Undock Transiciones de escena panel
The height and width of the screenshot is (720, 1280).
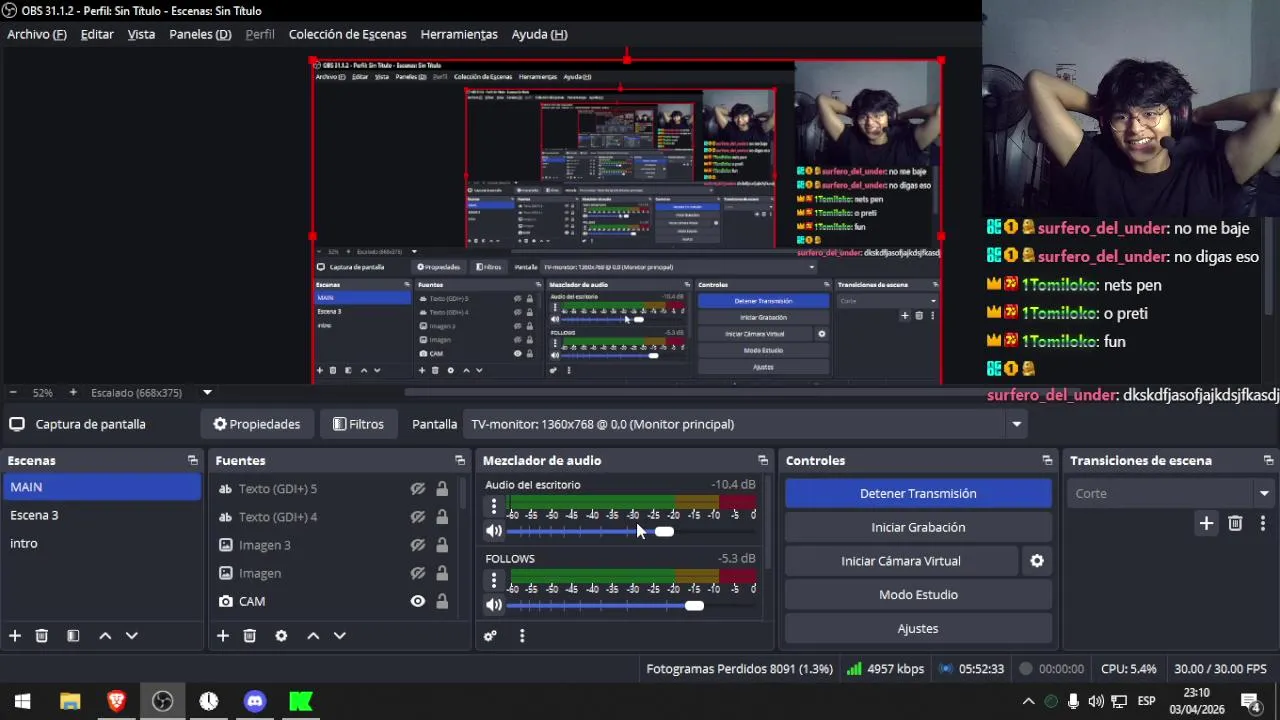[1268, 461]
